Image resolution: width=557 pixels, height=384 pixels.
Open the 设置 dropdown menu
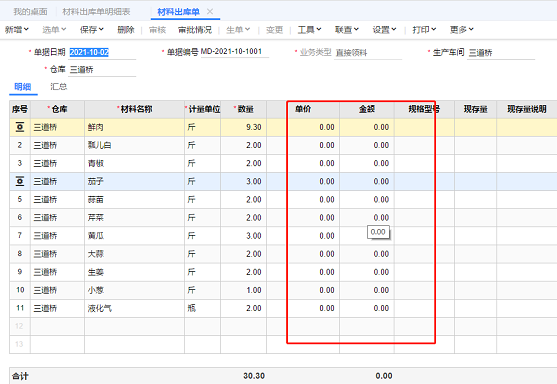[384, 30]
